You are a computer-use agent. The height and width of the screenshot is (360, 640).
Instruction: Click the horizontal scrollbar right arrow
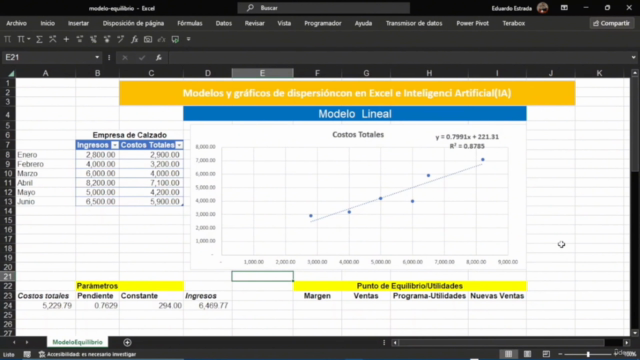click(x=627, y=343)
